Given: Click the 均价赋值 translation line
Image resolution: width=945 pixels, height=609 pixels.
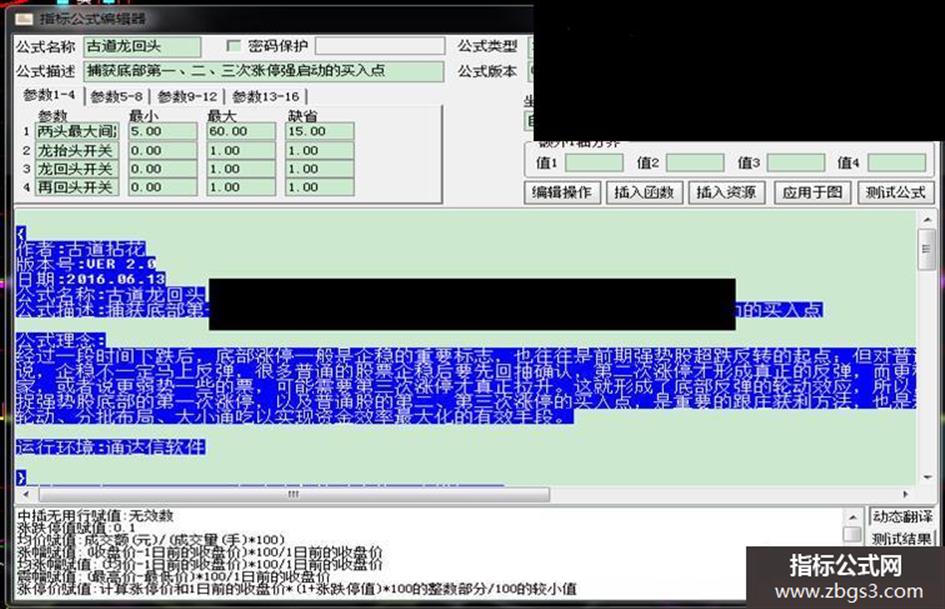Looking at the screenshot, I should (x=151, y=540).
